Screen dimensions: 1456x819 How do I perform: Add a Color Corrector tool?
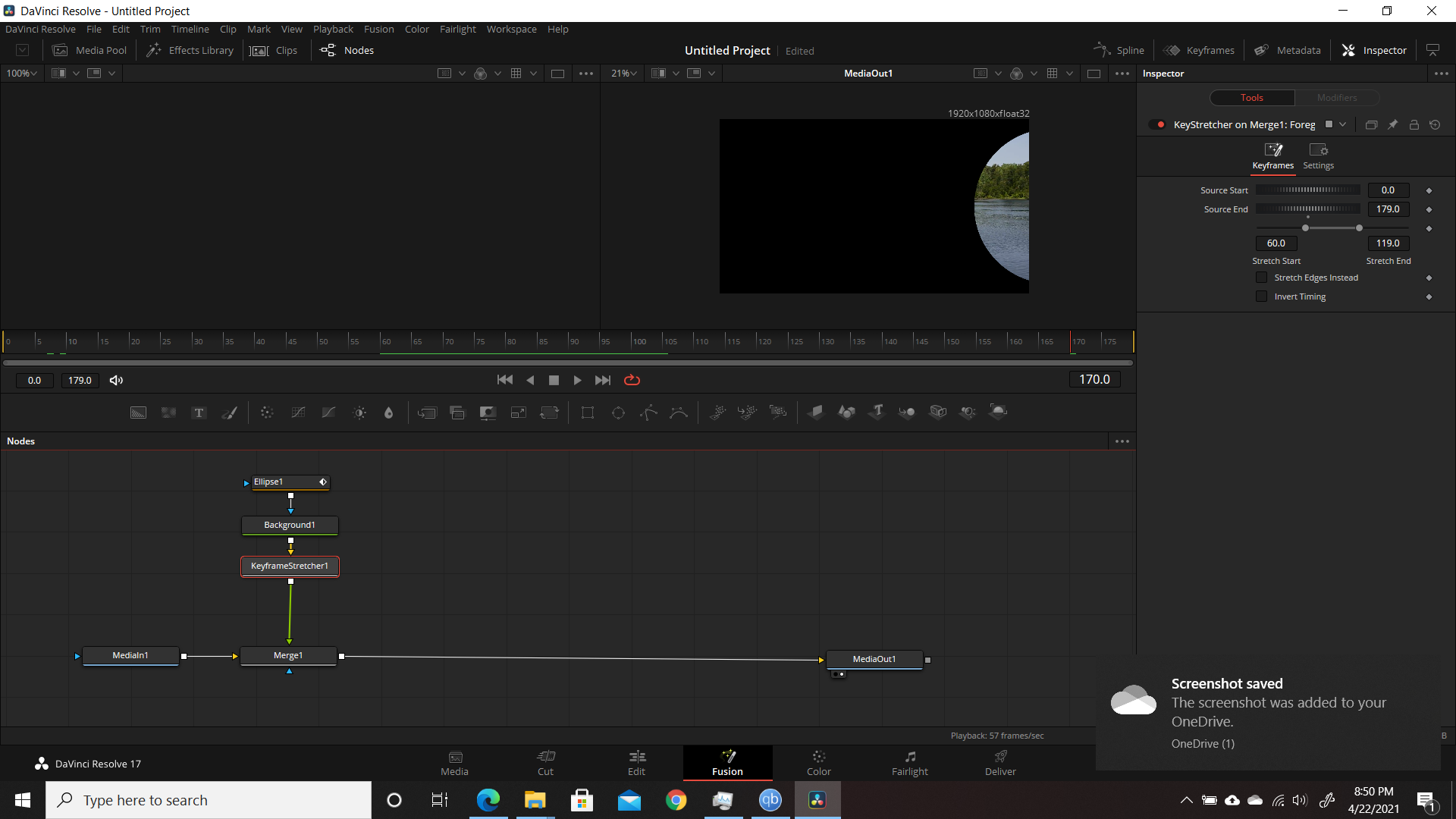[267, 413]
